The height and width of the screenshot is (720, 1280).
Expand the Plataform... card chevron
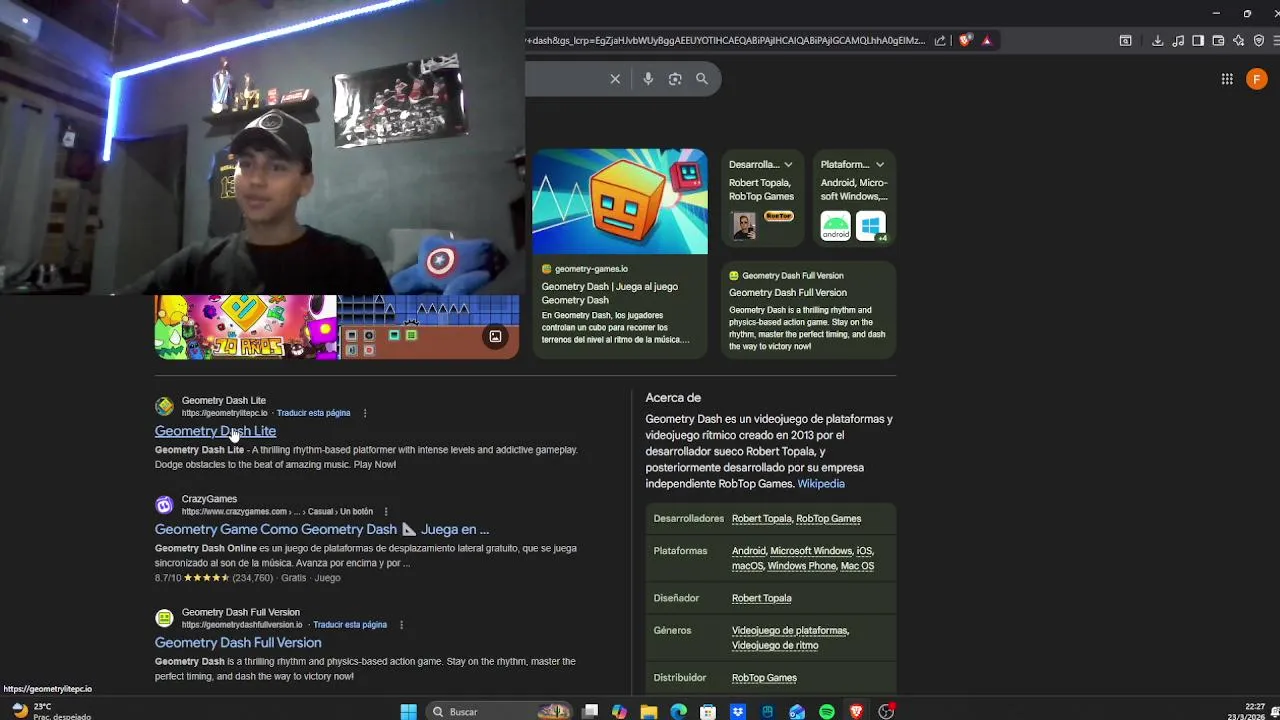880,165
